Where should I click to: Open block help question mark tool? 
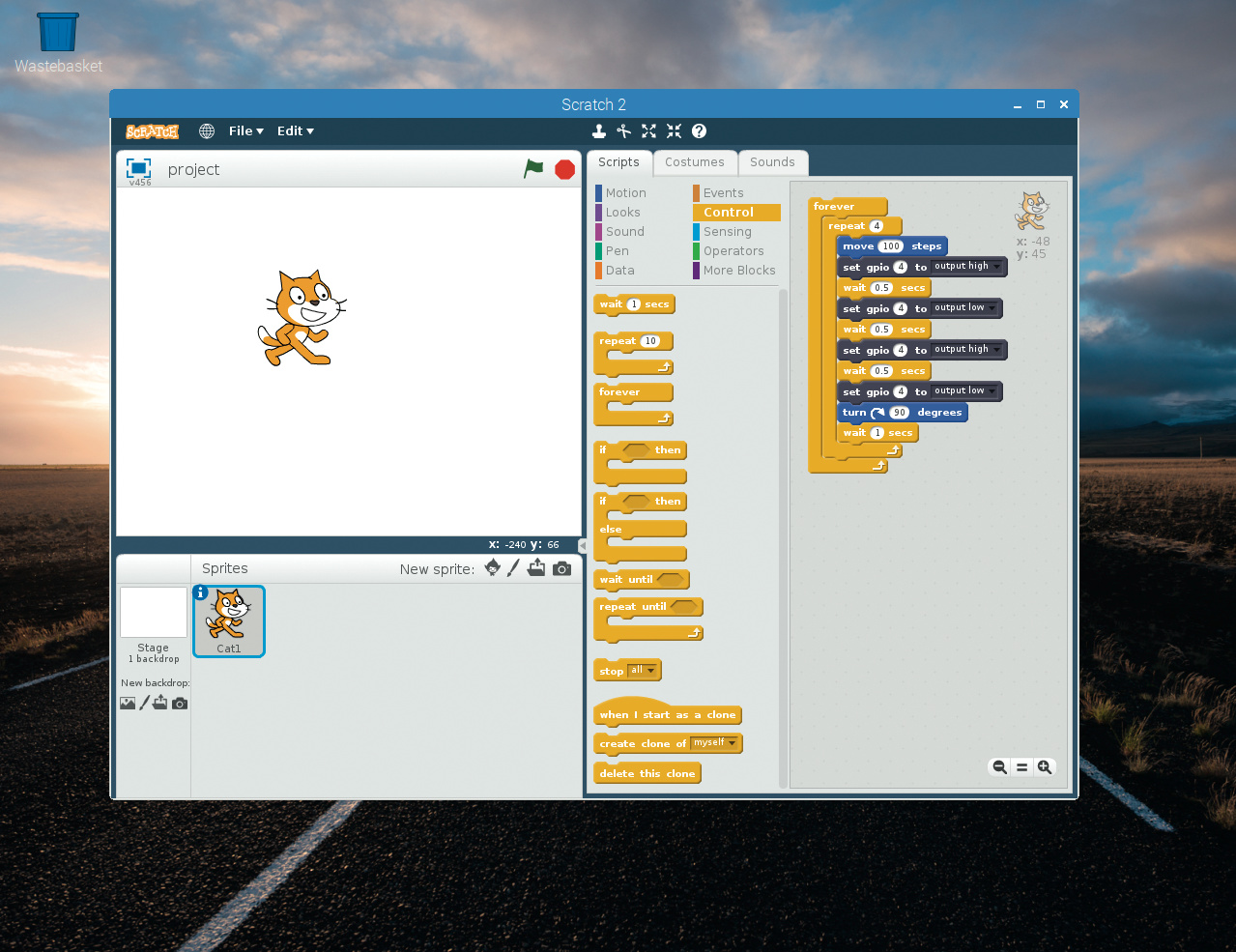point(699,131)
